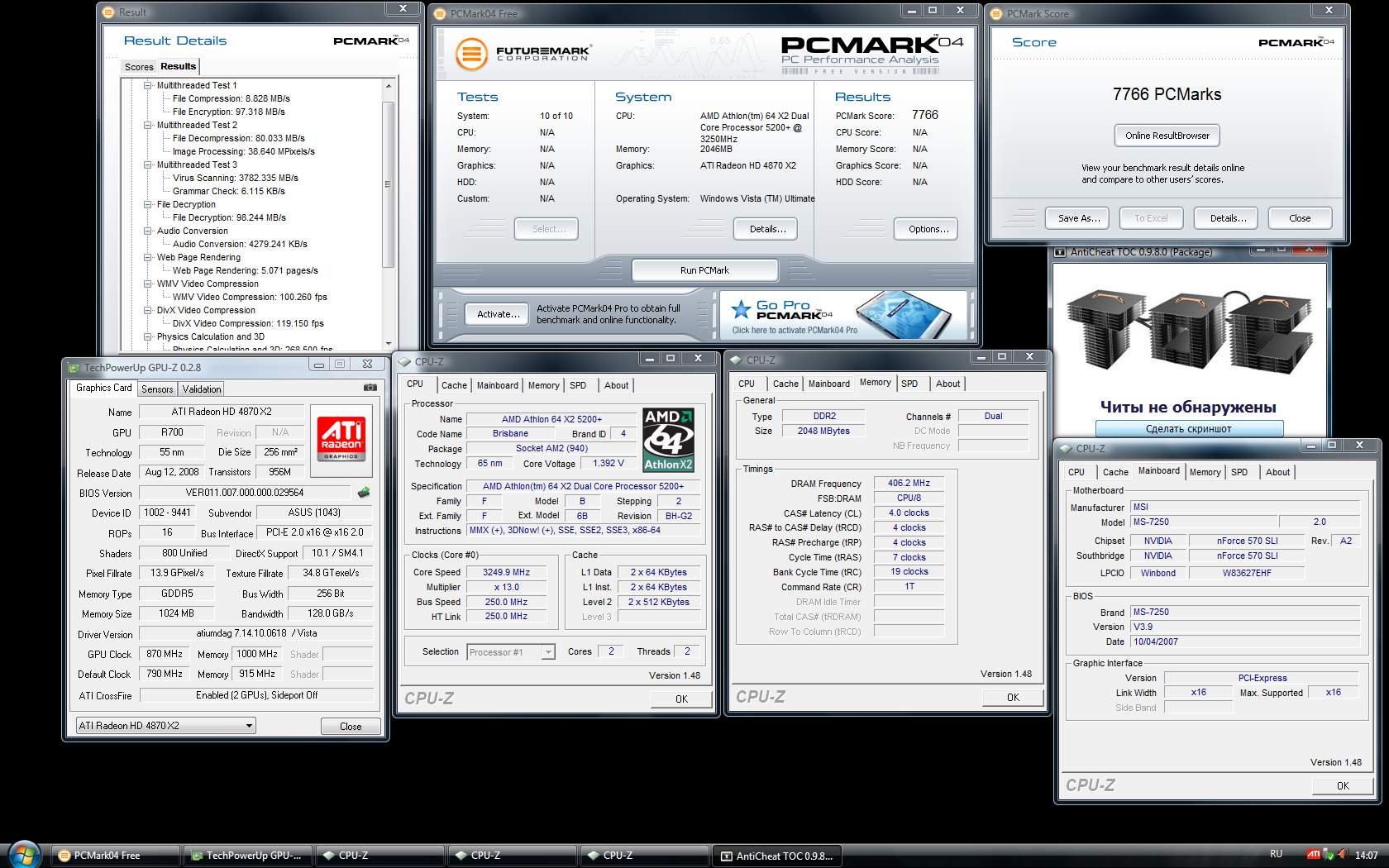Screen dimensions: 1389x868
Task: Click the scroll down arrow in Result Details
Action: [x=389, y=344]
